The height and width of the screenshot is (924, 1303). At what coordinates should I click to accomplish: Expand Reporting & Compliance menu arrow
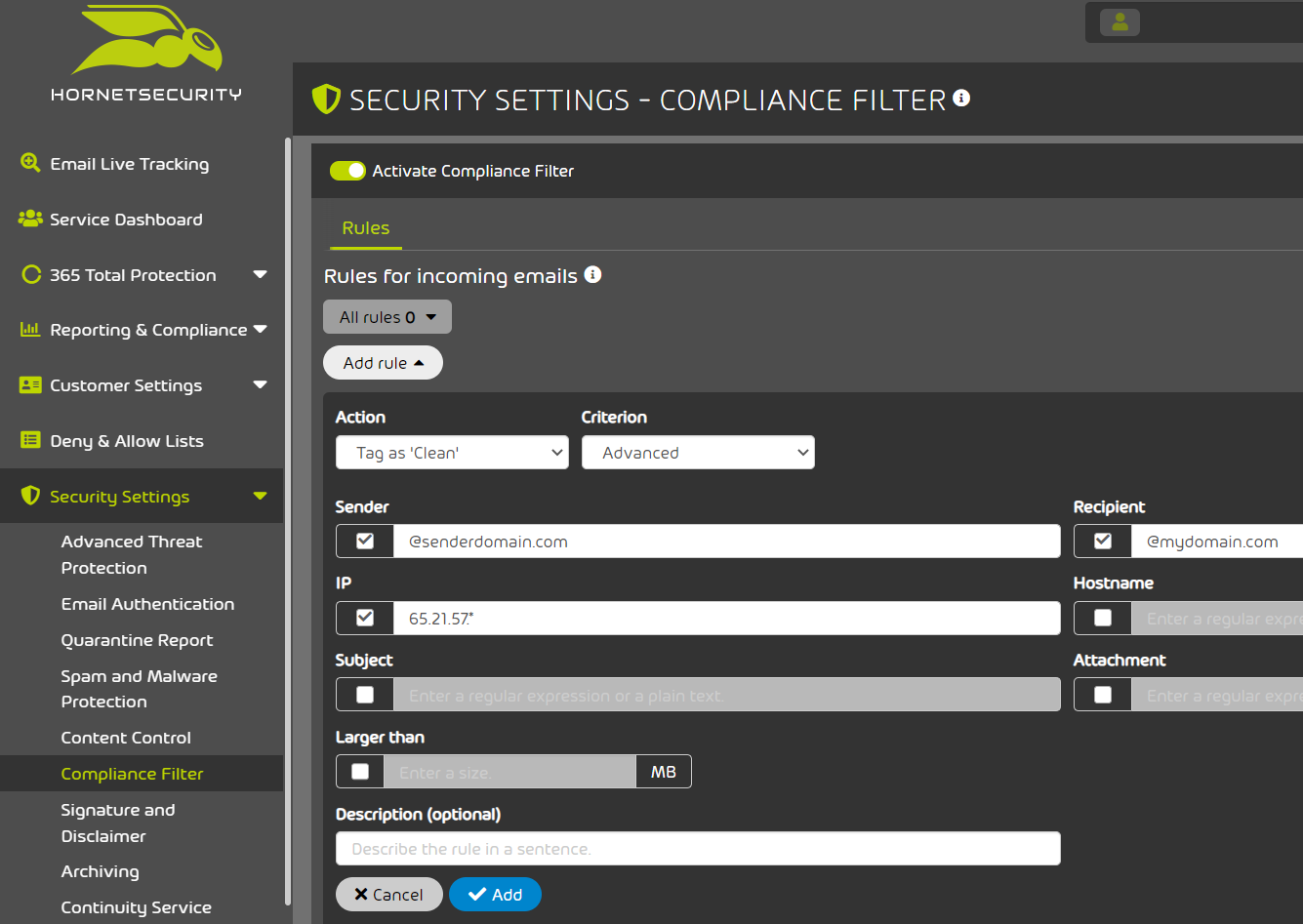tap(260, 330)
